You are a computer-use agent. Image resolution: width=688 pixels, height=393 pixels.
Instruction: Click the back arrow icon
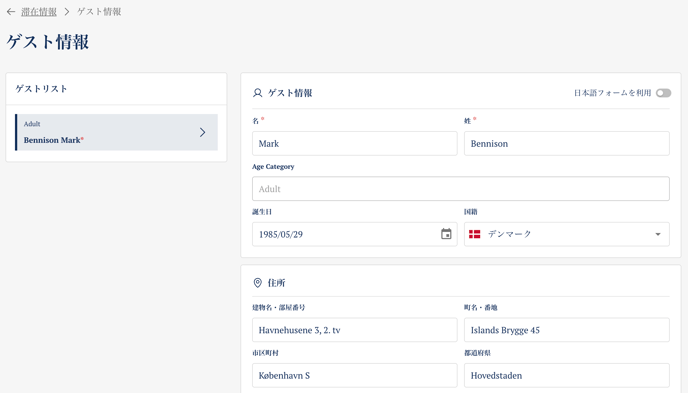[11, 12]
